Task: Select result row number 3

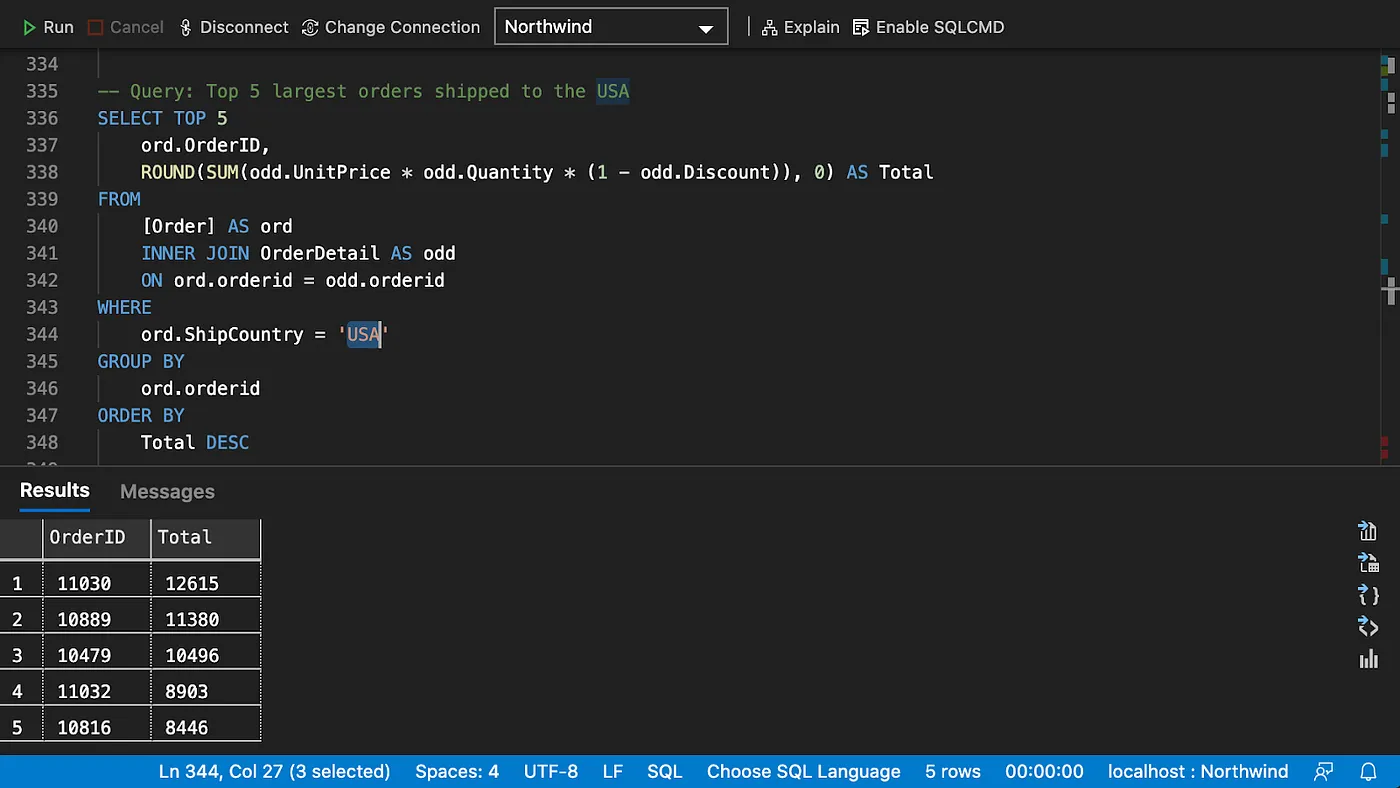Action: 21,655
